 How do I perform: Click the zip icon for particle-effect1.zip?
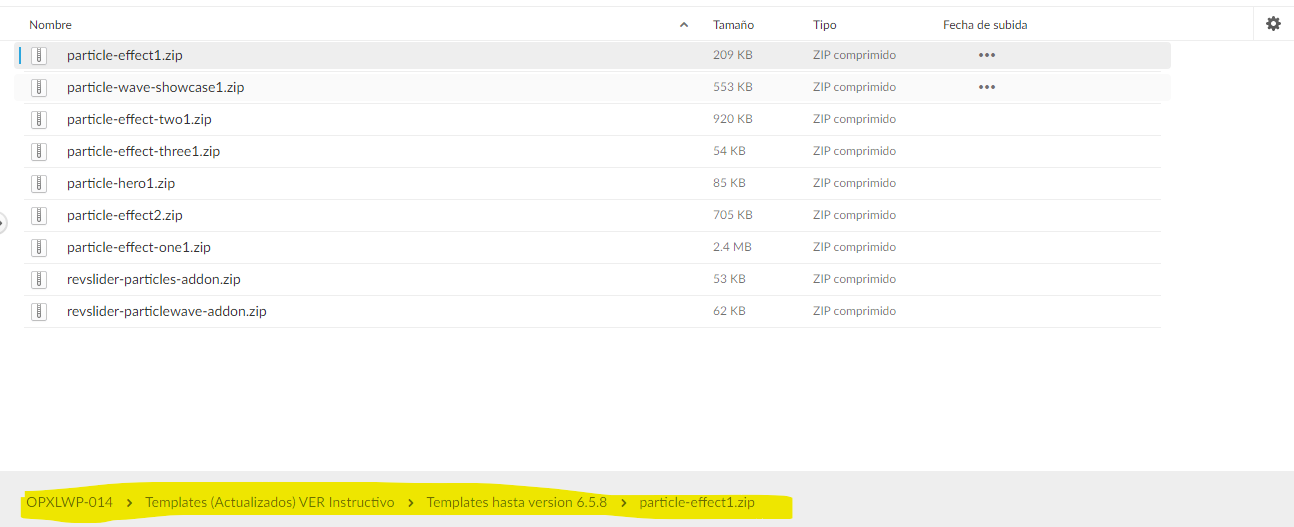click(x=39, y=56)
